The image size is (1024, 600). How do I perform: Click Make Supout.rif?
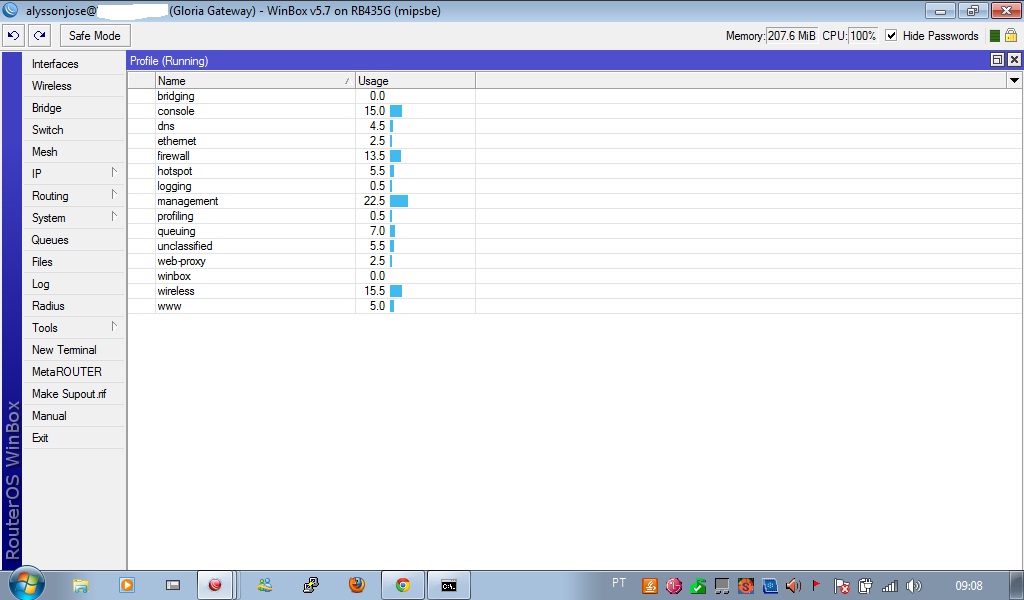(x=73, y=394)
